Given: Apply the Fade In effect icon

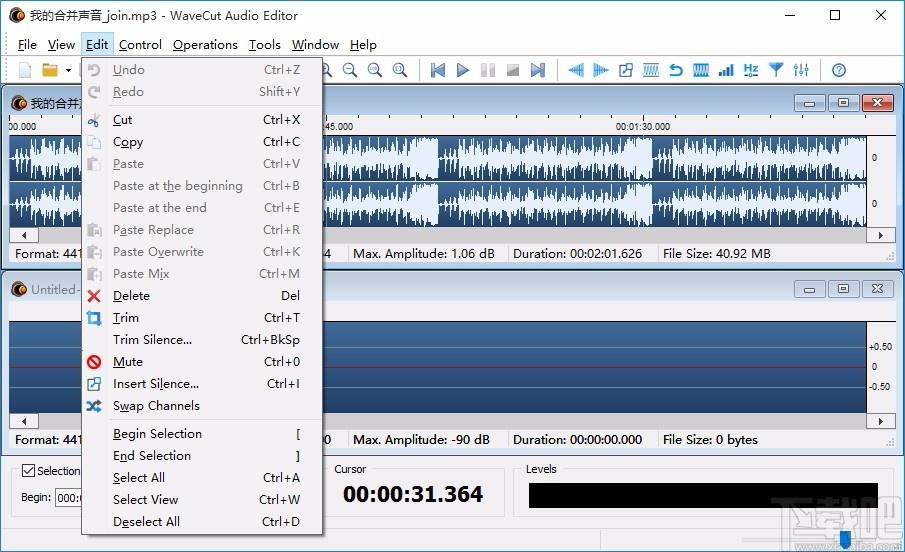Looking at the screenshot, I should coord(575,70).
